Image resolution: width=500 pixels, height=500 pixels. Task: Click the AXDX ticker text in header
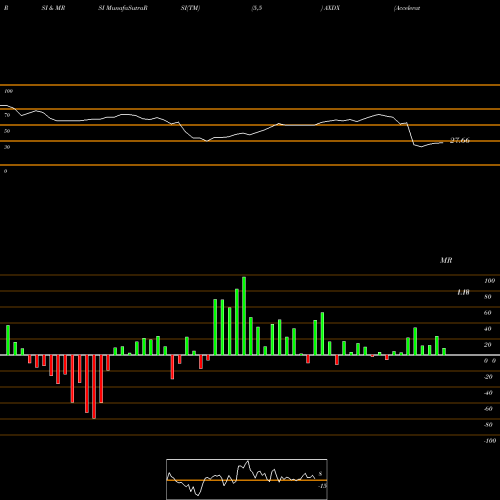pos(332,8)
